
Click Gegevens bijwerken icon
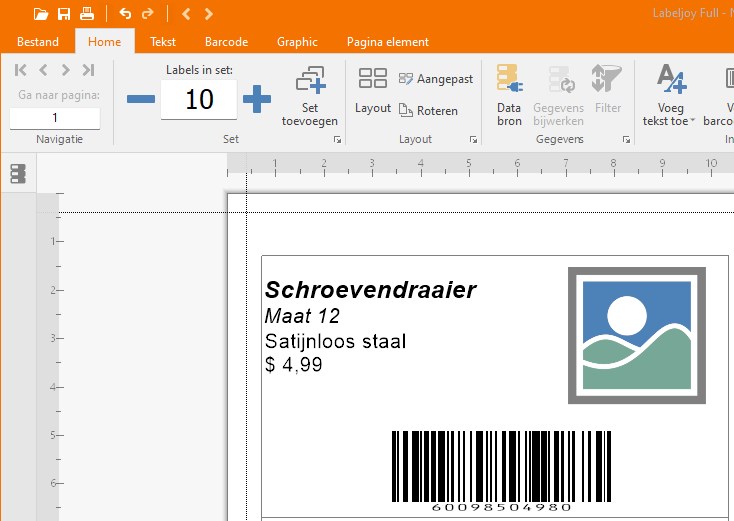[558, 95]
